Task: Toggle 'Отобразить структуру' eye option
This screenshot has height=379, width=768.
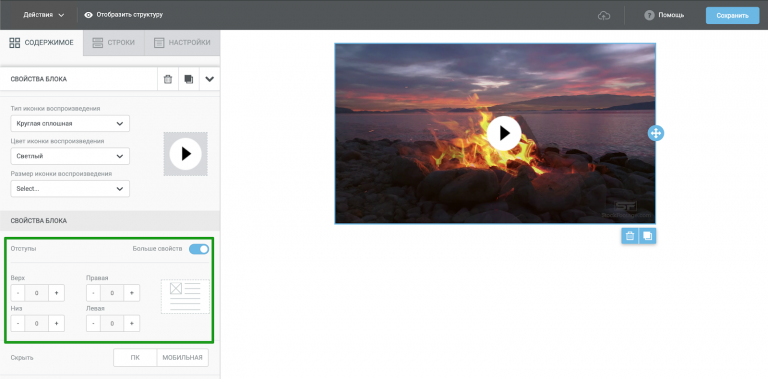Action: 123,15
